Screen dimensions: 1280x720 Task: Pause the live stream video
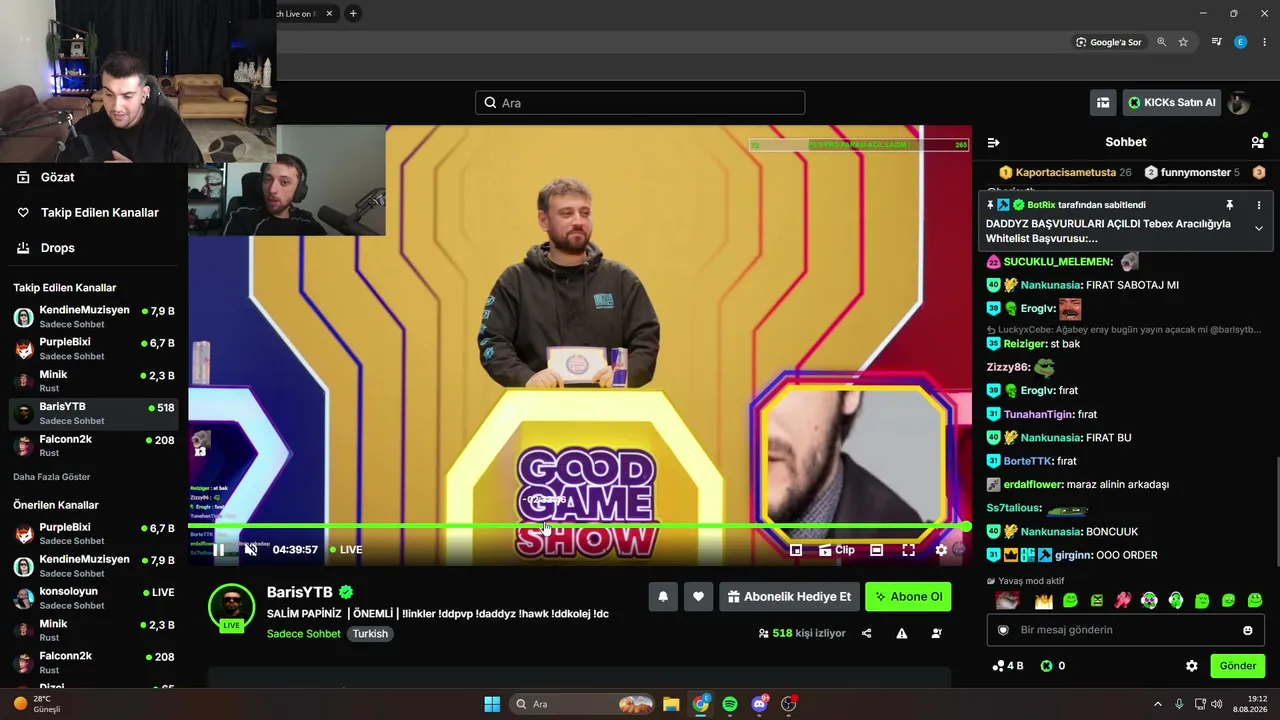[x=218, y=549]
